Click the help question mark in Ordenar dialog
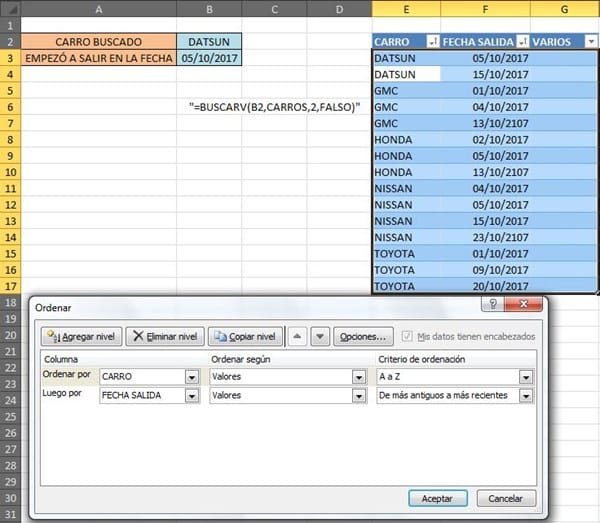Image resolution: width=600 pixels, height=523 pixels. click(491, 304)
